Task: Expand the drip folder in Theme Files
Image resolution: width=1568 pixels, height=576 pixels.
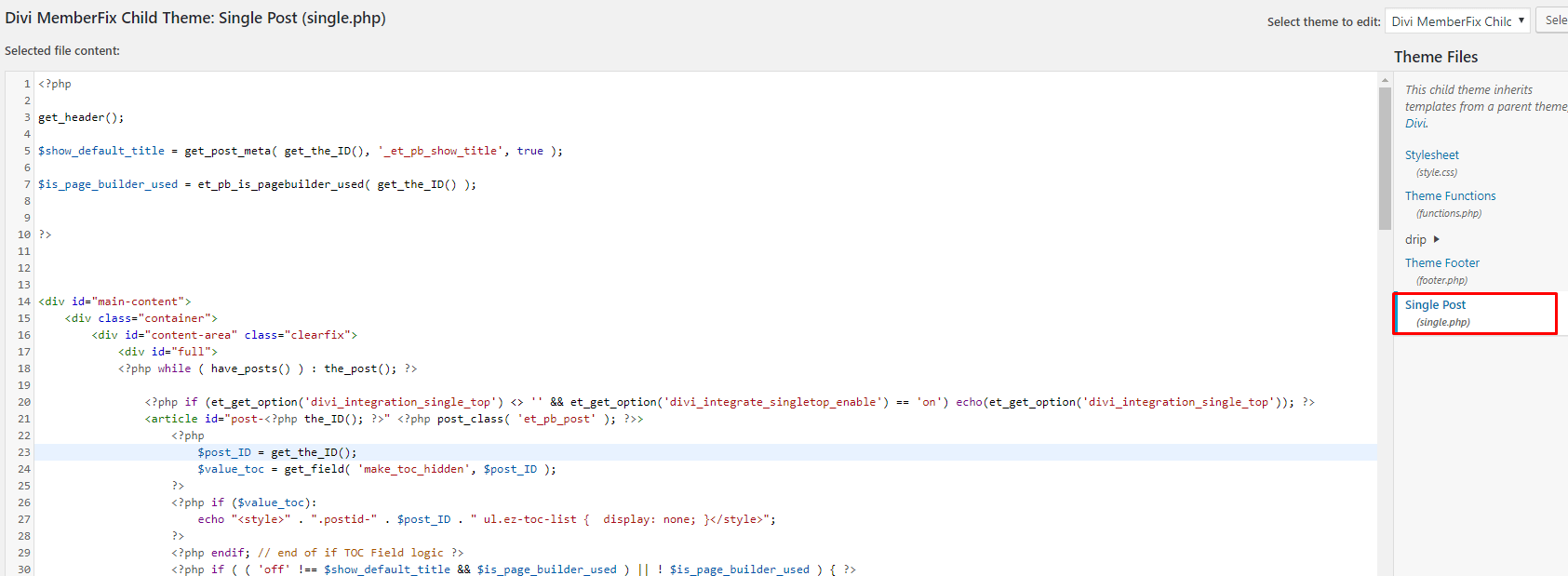Action: (1422, 239)
